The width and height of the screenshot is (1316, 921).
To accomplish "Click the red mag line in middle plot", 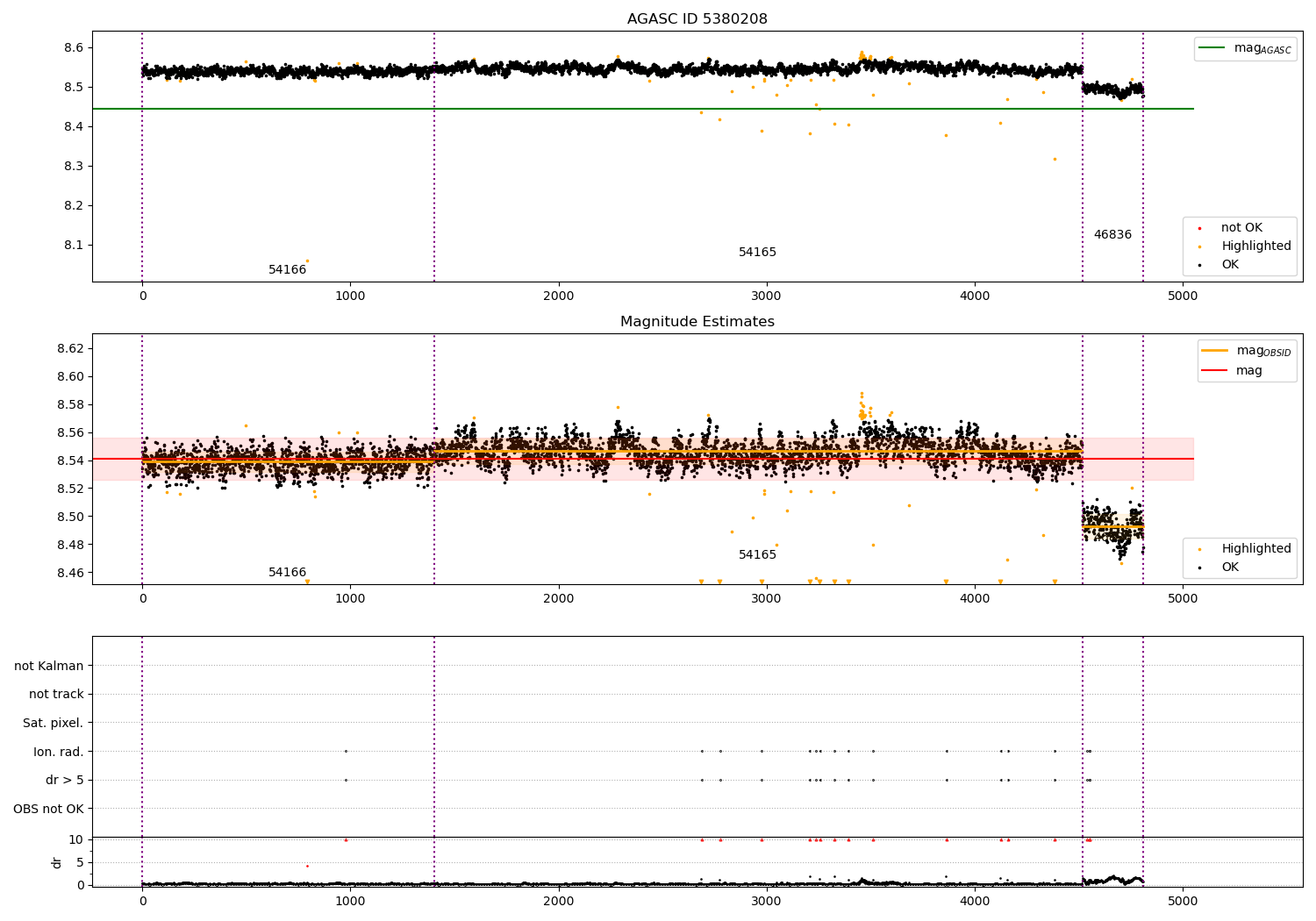I will click(x=642, y=459).
